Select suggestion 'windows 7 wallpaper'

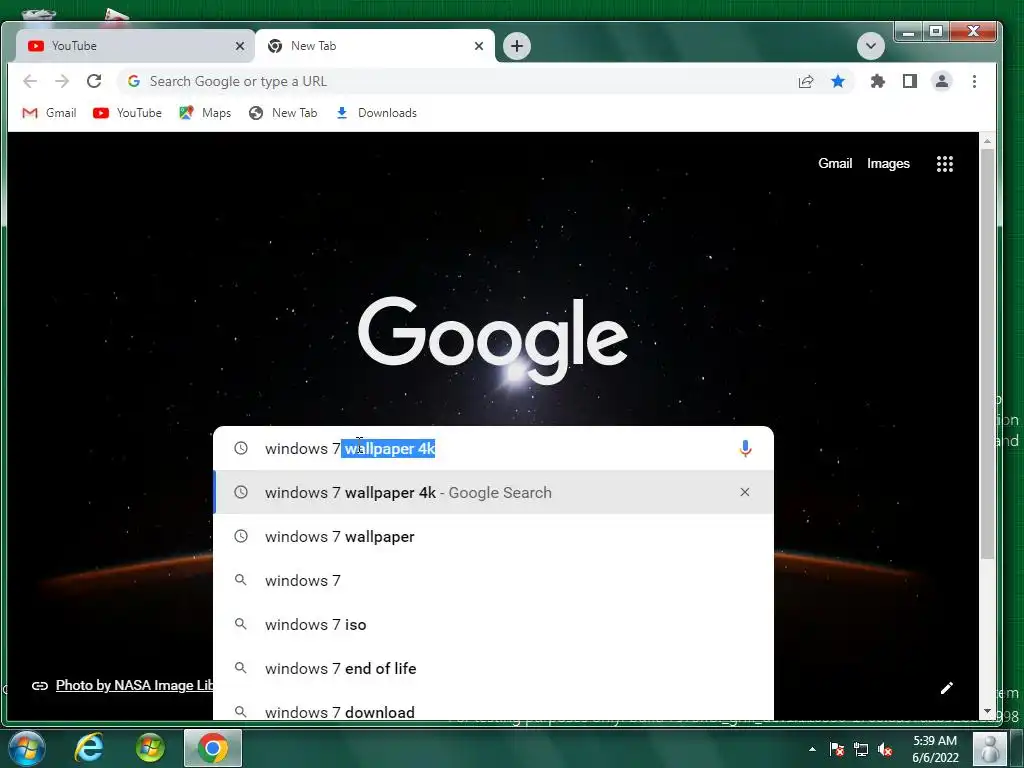pos(493,537)
